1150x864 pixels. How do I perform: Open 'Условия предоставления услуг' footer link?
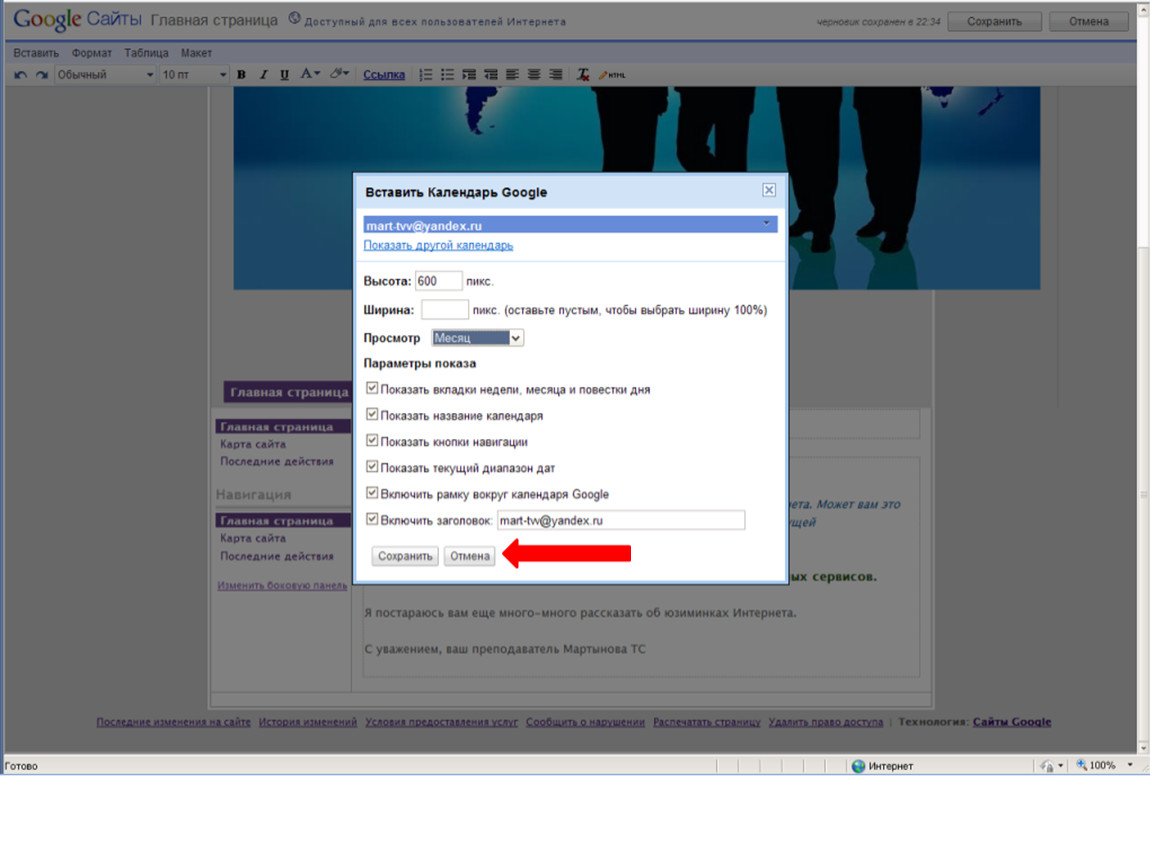tap(442, 722)
